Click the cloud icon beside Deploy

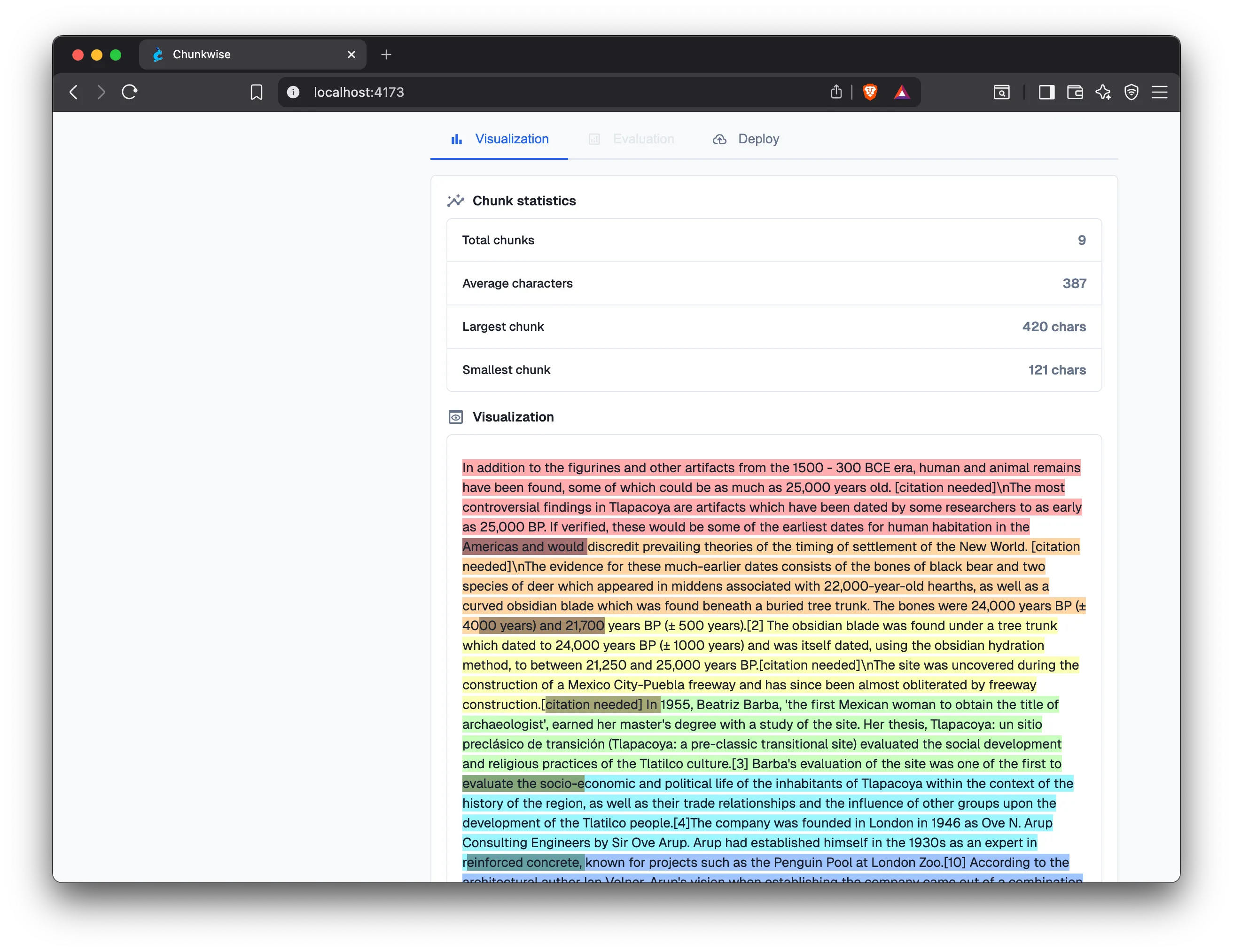click(719, 139)
